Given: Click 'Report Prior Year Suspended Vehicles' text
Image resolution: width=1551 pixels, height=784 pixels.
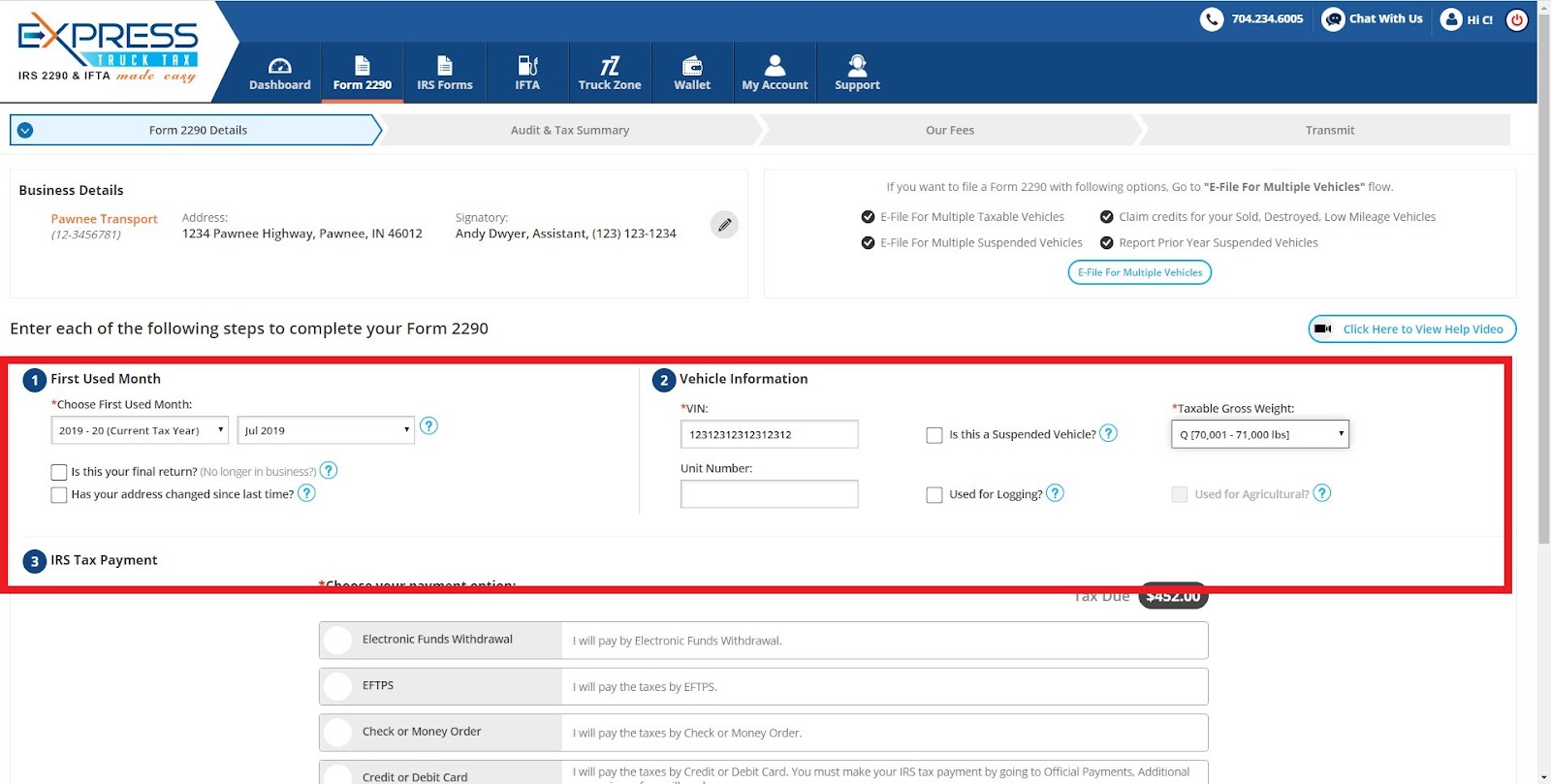Looking at the screenshot, I should click(x=1219, y=243).
